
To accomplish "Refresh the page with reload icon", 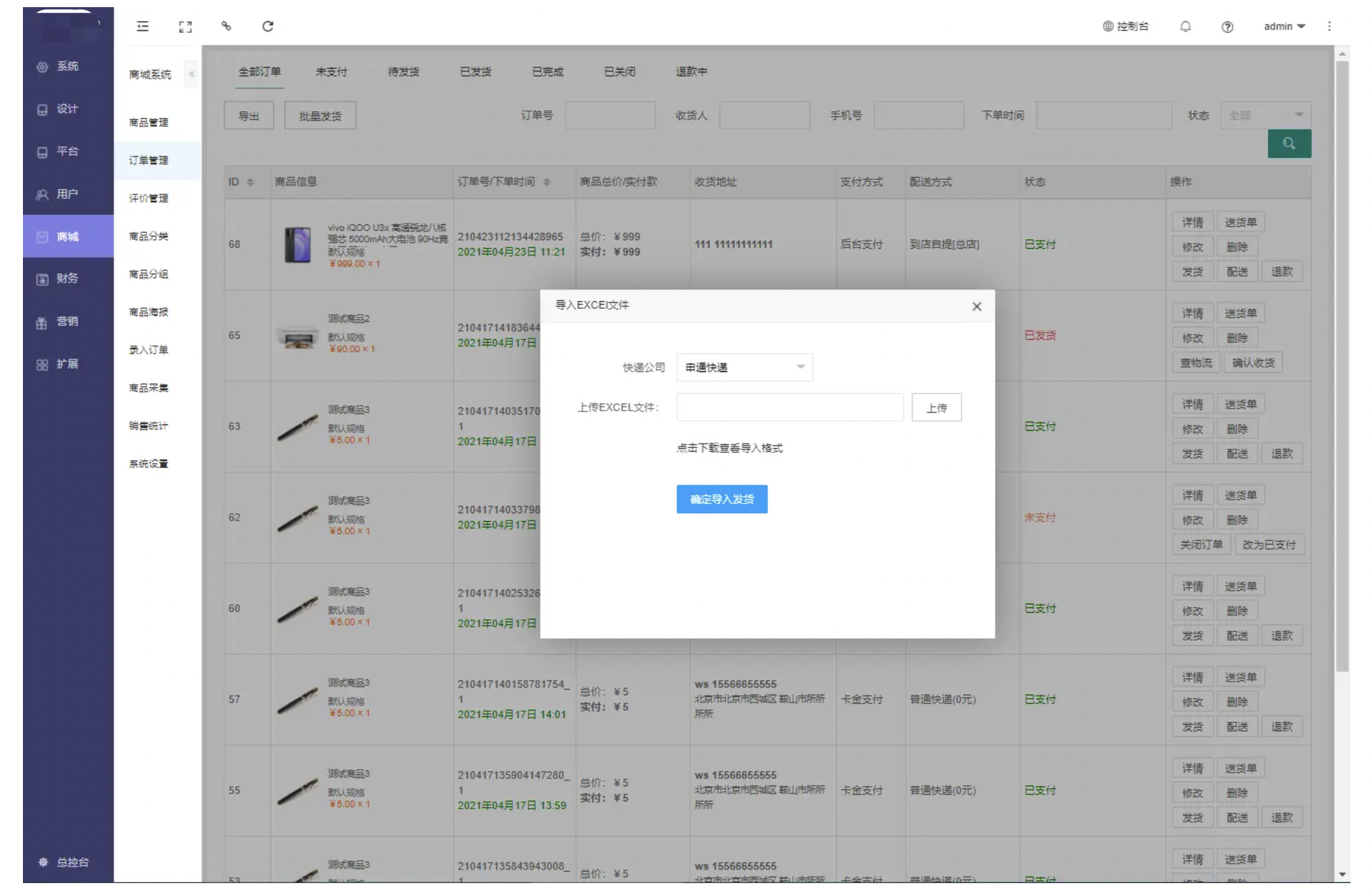I will click(267, 26).
